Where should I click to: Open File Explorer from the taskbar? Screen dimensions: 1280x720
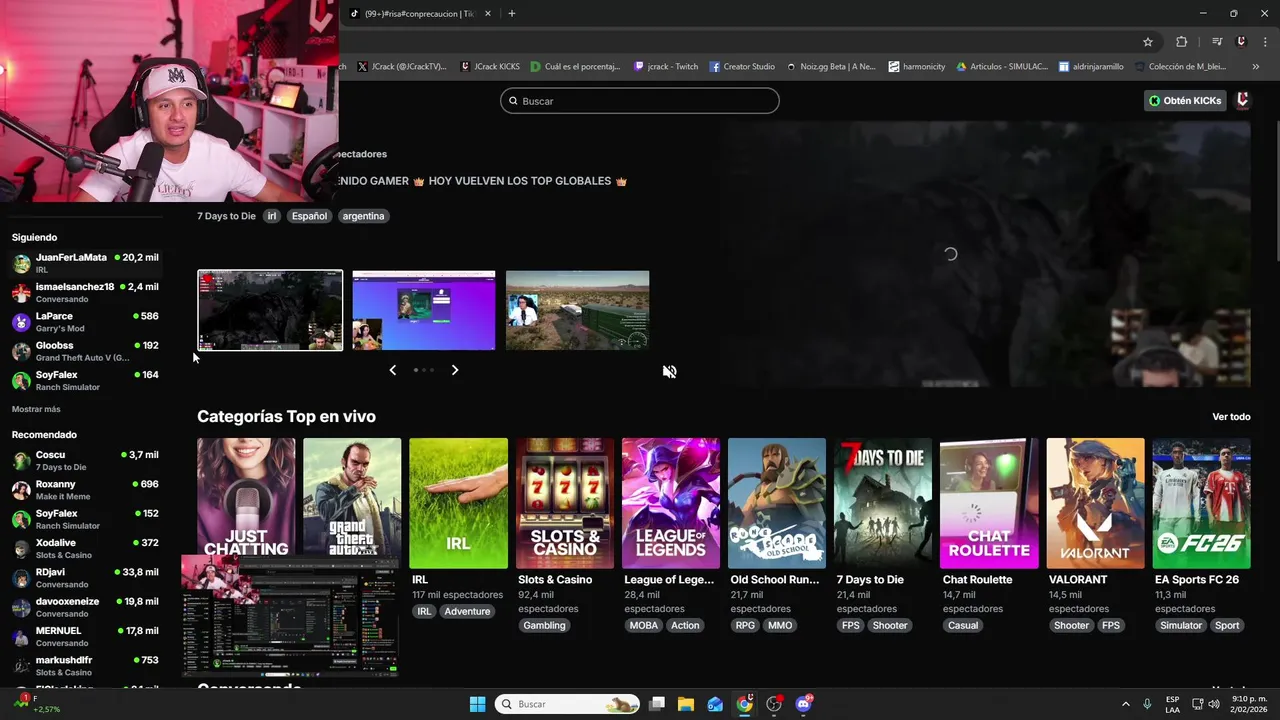coord(686,704)
